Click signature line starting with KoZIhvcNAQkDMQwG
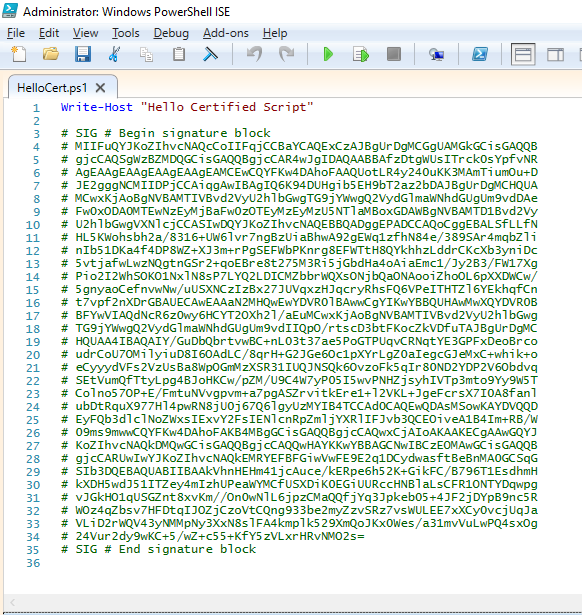 pyautogui.click(x=299, y=445)
